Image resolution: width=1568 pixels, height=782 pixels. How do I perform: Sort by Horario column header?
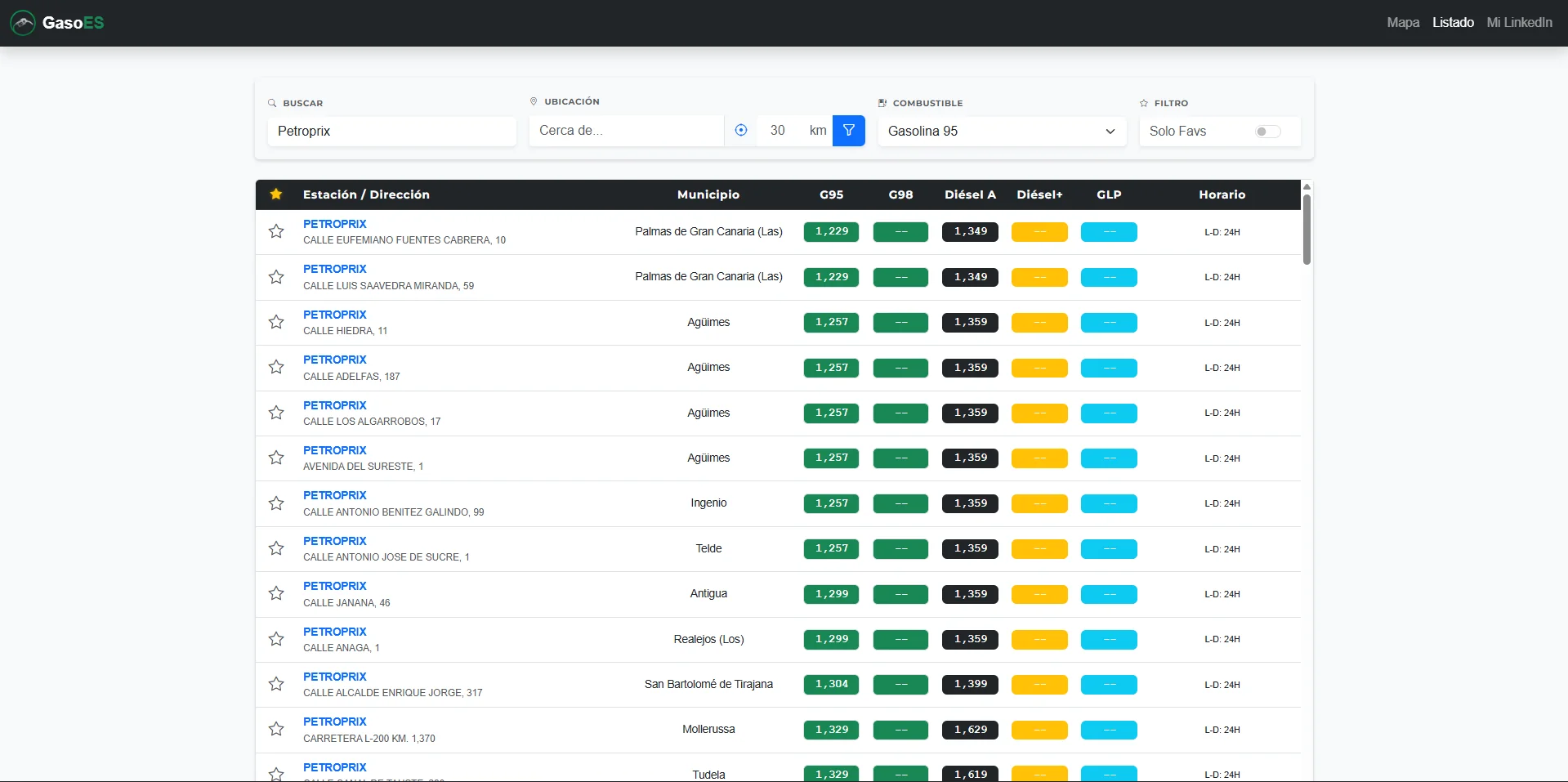pos(1222,194)
